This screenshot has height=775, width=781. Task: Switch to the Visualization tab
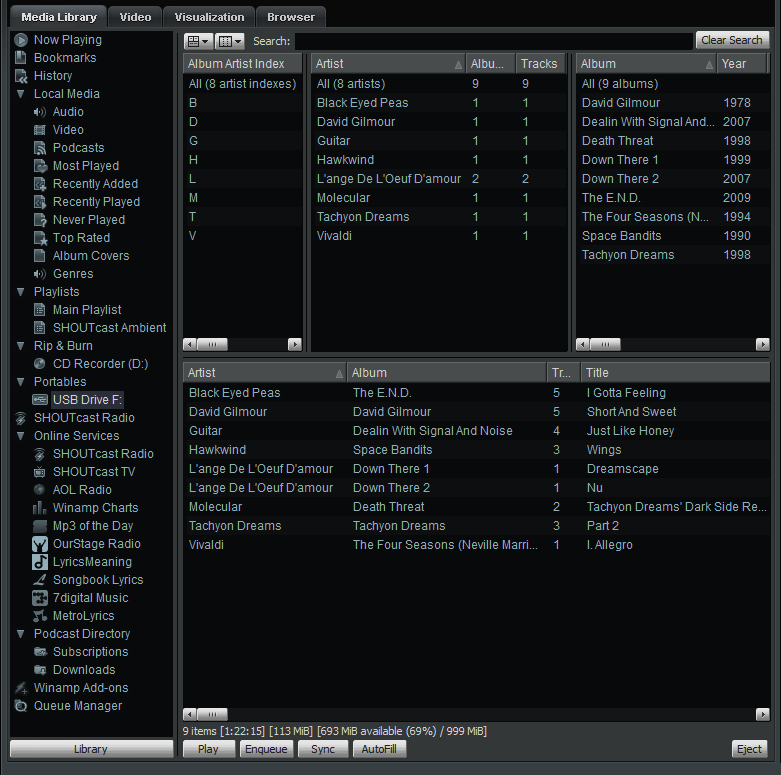pyautogui.click(x=209, y=17)
